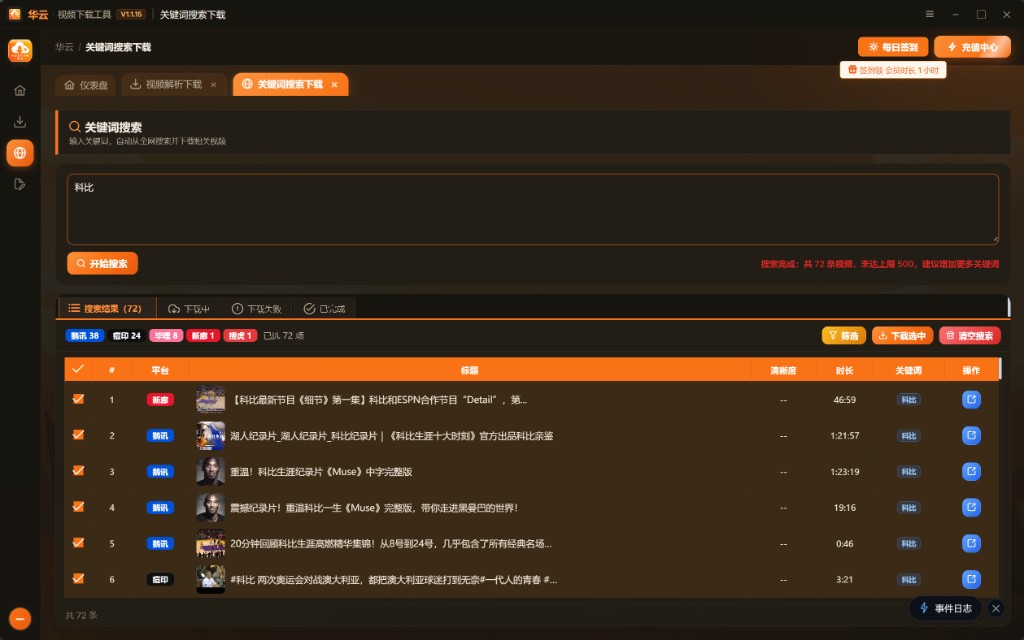
Task: Select the 关键词搜索下载 tab
Action: 290,84
